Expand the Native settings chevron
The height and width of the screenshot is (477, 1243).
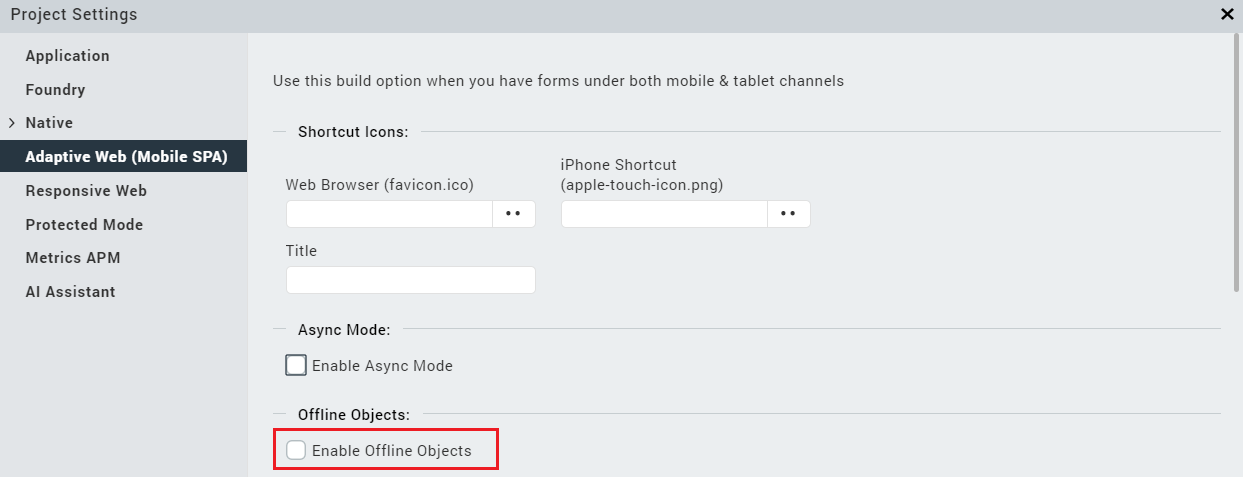tap(11, 123)
